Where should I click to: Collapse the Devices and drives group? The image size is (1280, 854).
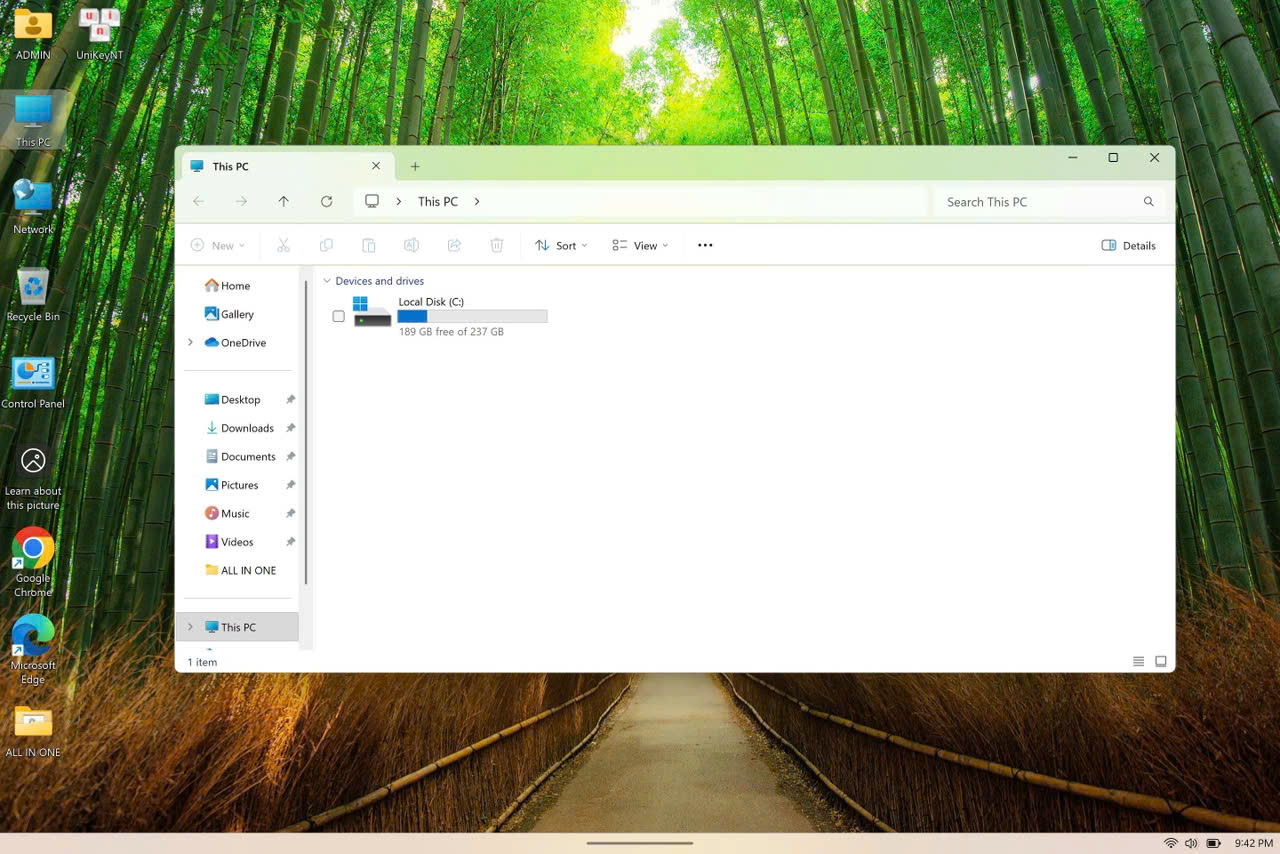(x=327, y=282)
